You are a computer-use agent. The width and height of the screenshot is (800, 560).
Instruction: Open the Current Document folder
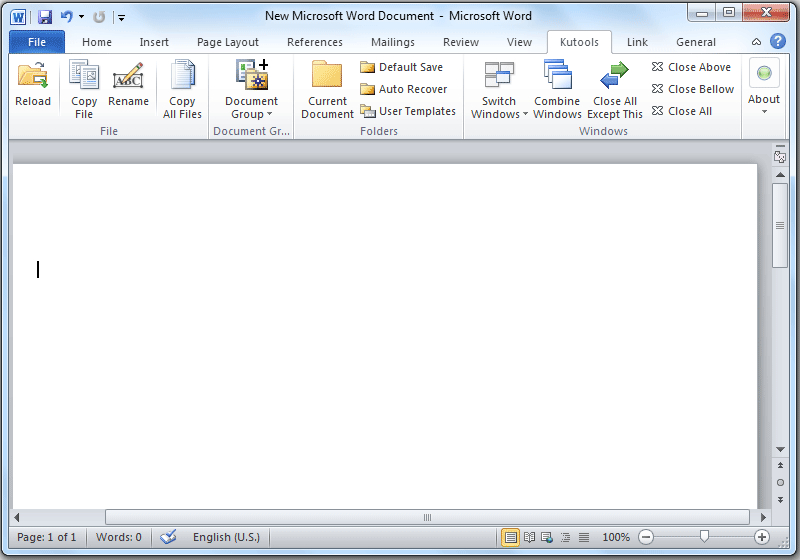327,89
